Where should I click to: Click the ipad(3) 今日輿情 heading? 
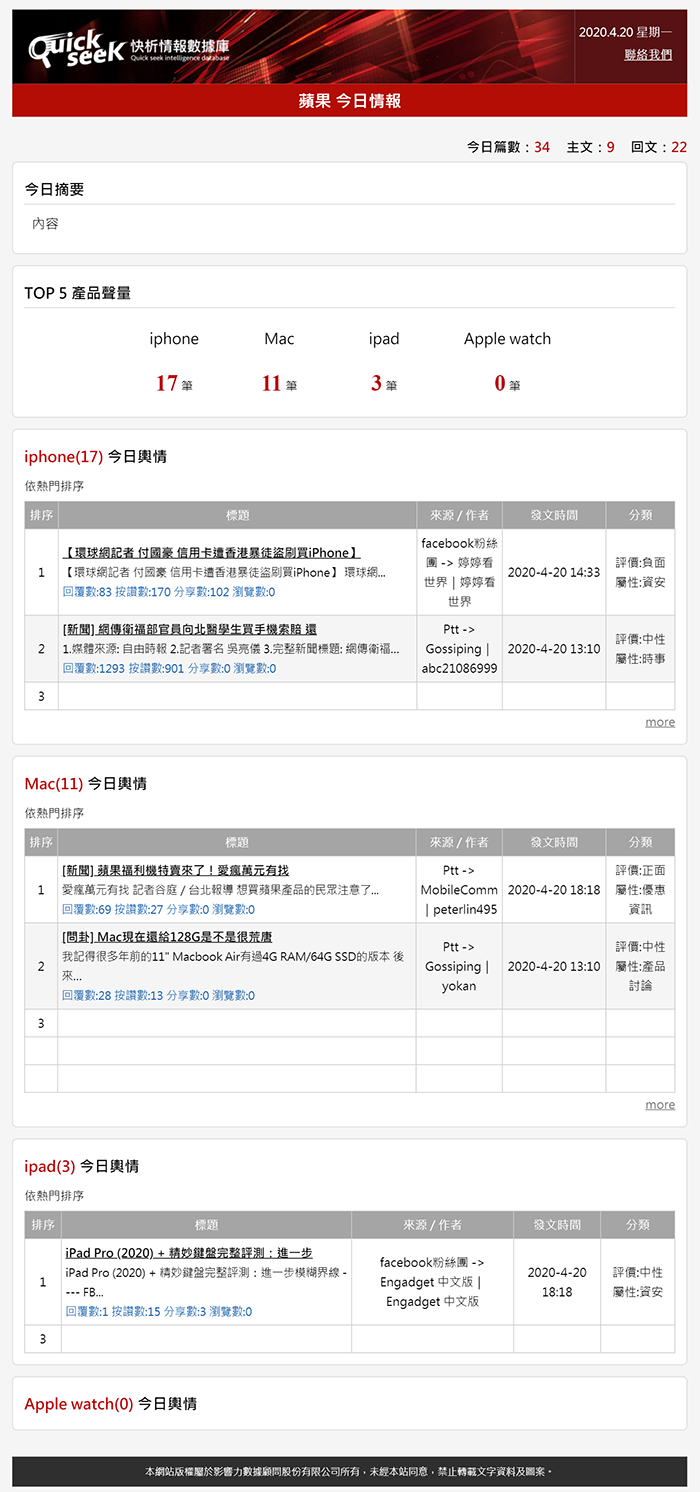click(82, 1166)
